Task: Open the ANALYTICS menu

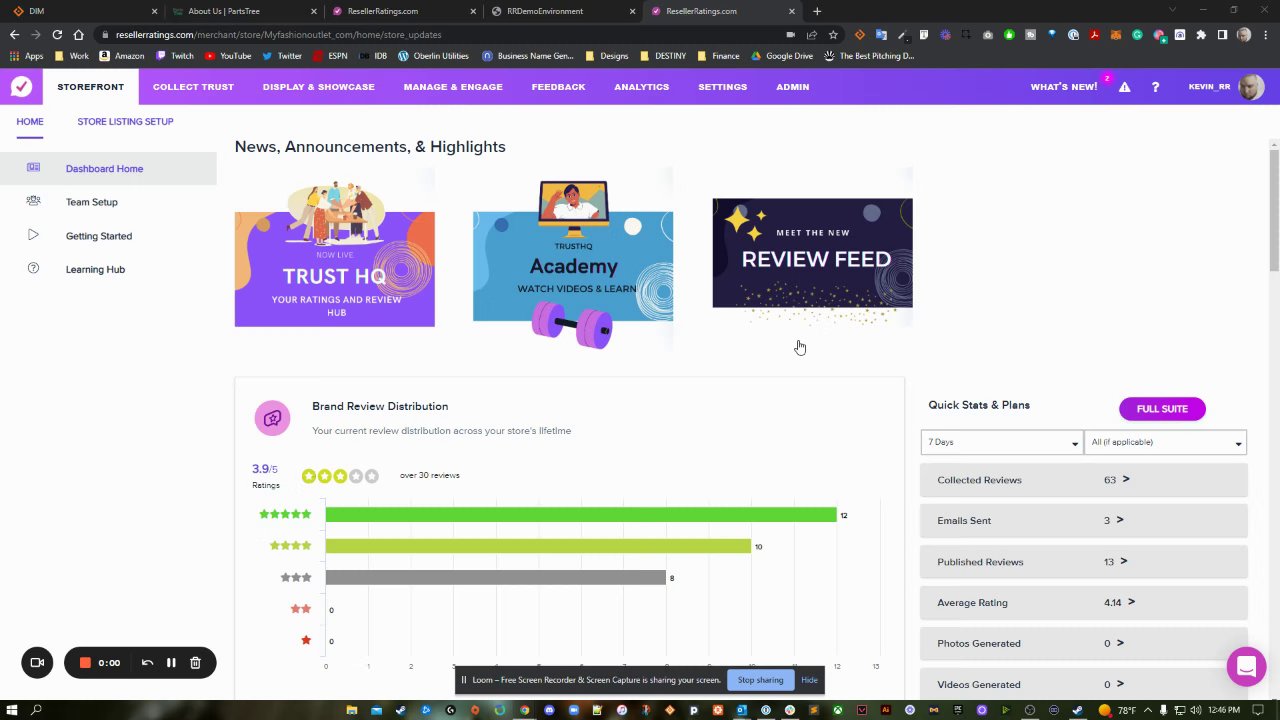Action: (x=641, y=87)
